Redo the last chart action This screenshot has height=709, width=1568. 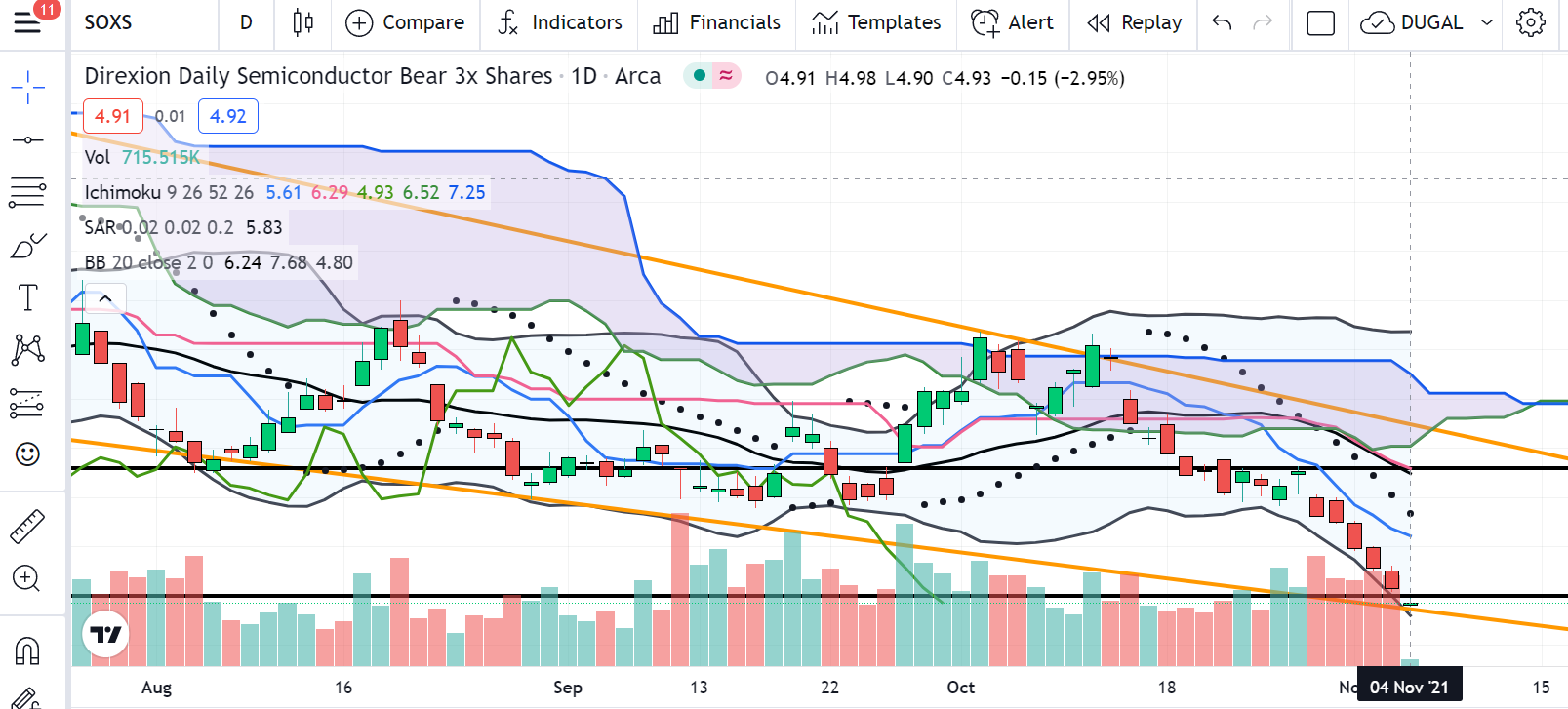tap(1263, 22)
